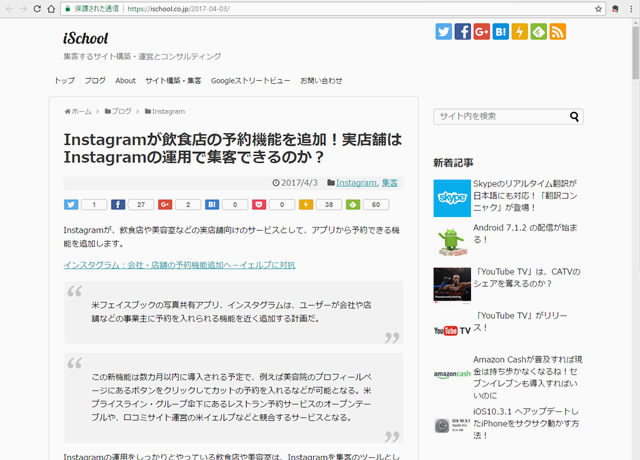Open the インスタグラム article source link
Image resolution: width=640 pixels, height=460 pixels.
point(179,265)
